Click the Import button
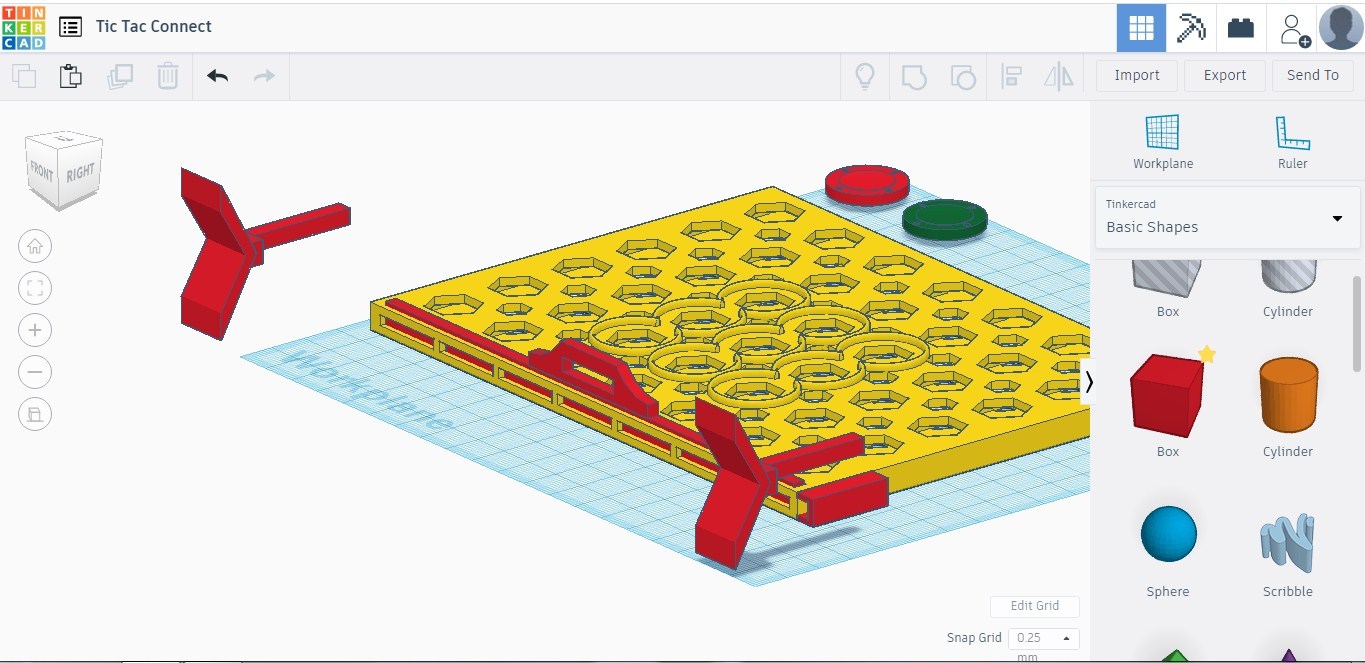 click(1137, 75)
